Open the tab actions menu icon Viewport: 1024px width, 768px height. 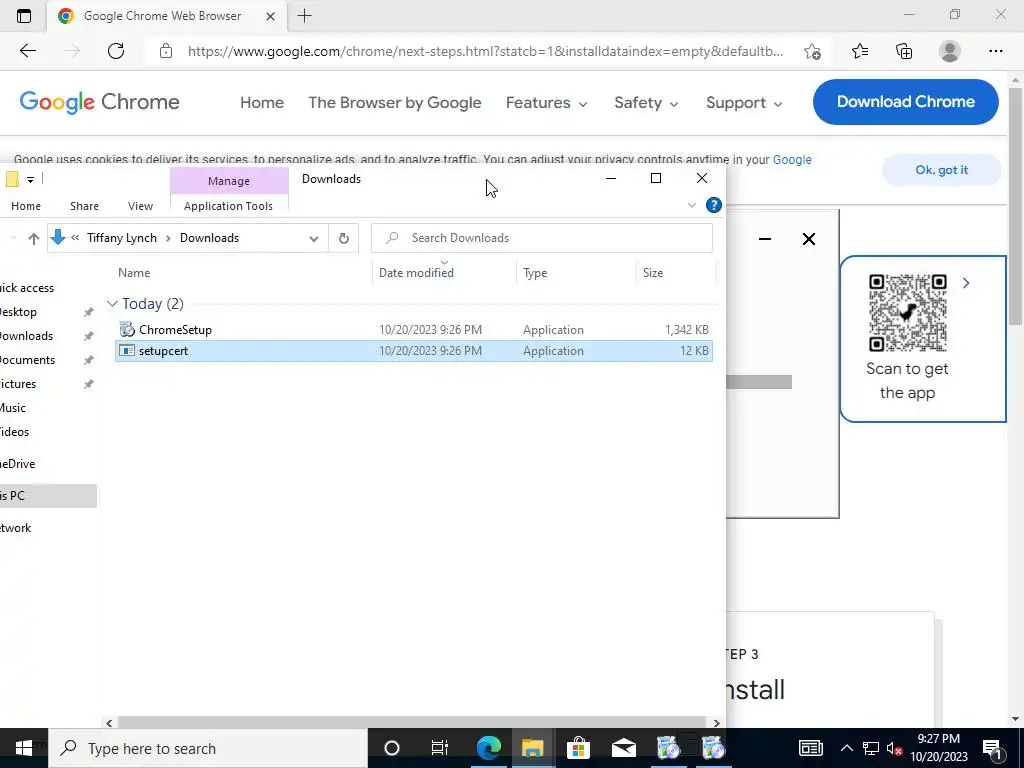click(24, 16)
